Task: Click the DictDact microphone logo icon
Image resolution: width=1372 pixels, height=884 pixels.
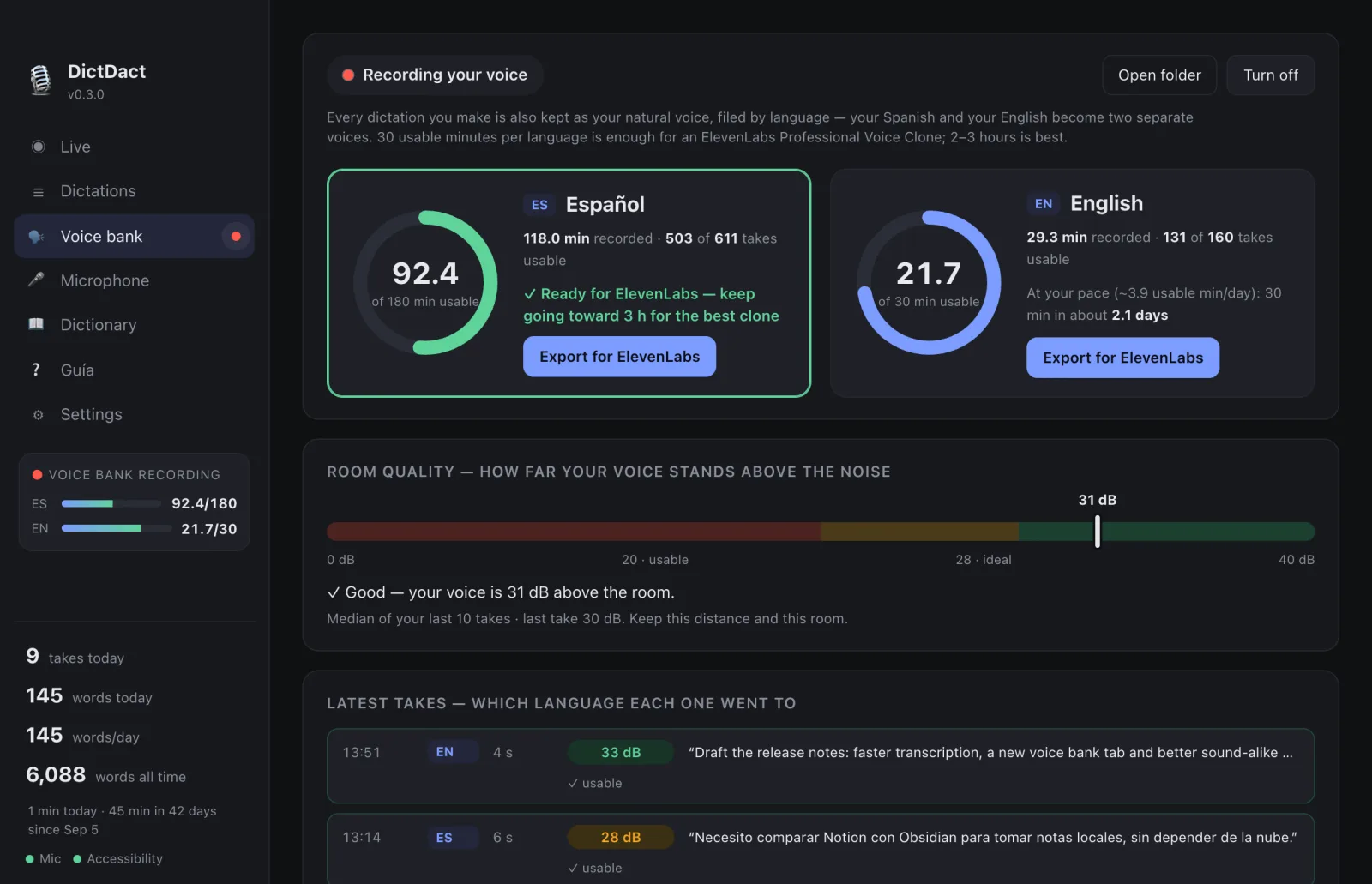Action: tap(40, 81)
